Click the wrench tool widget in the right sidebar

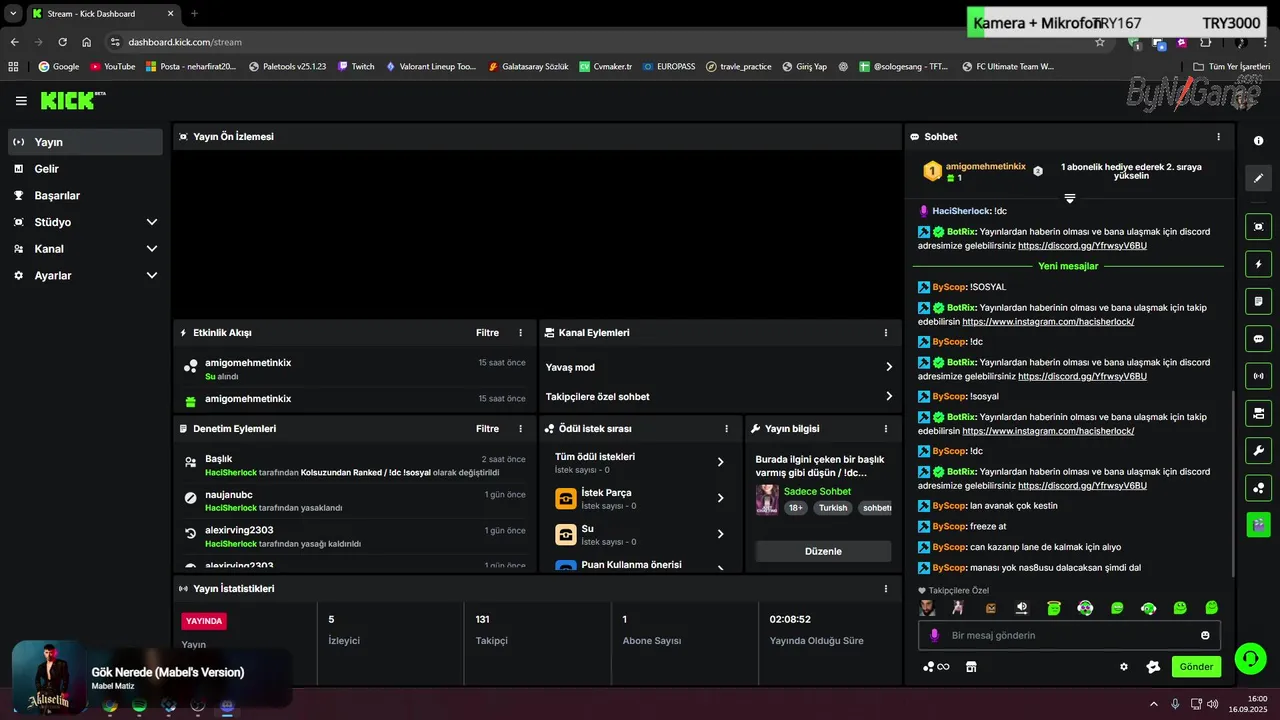(x=1258, y=450)
